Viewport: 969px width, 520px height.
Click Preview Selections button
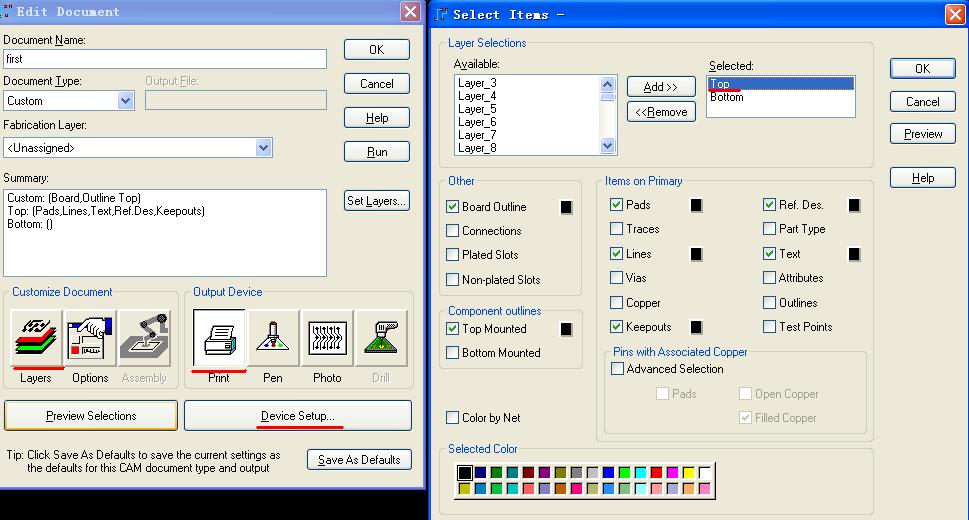click(x=91, y=416)
